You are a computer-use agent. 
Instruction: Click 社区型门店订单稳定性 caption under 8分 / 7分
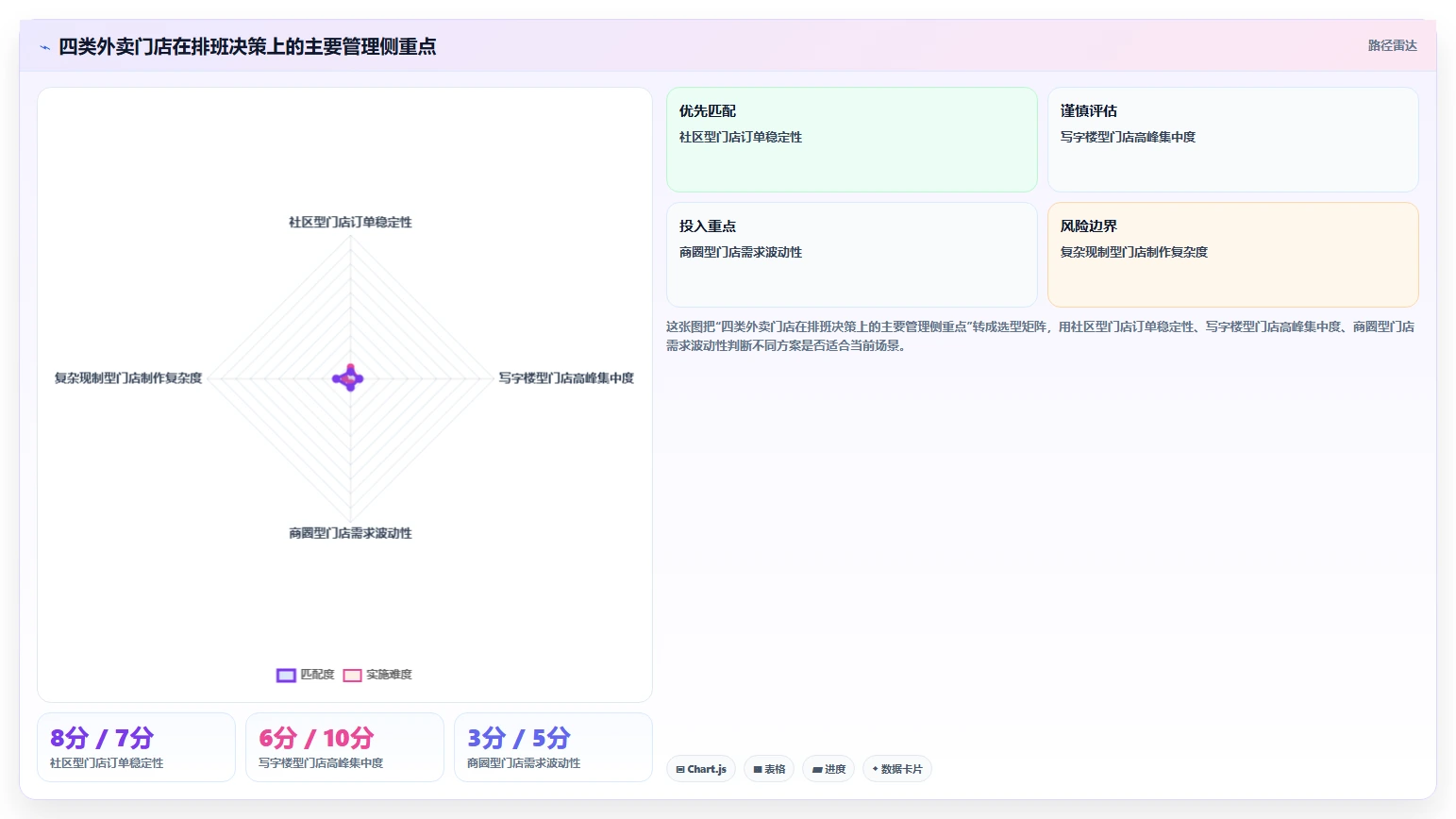pyautogui.click(x=107, y=763)
